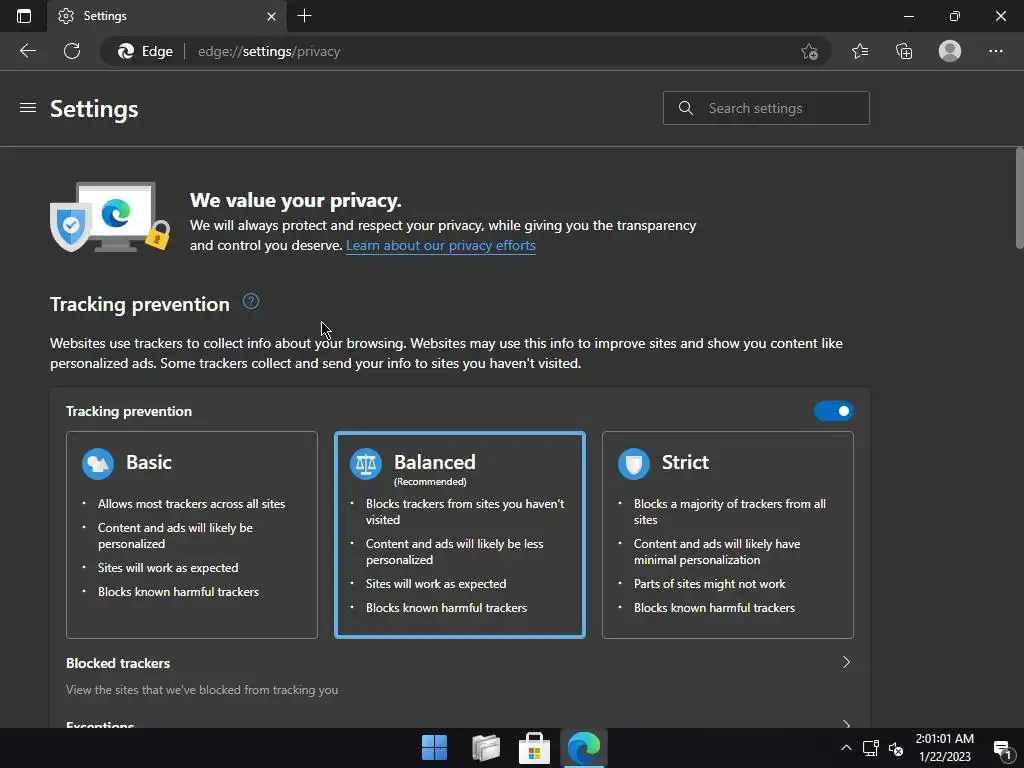This screenshot has width=1024, height=768.
Task: Open the profile avatar icon
Action: [950, 51]
